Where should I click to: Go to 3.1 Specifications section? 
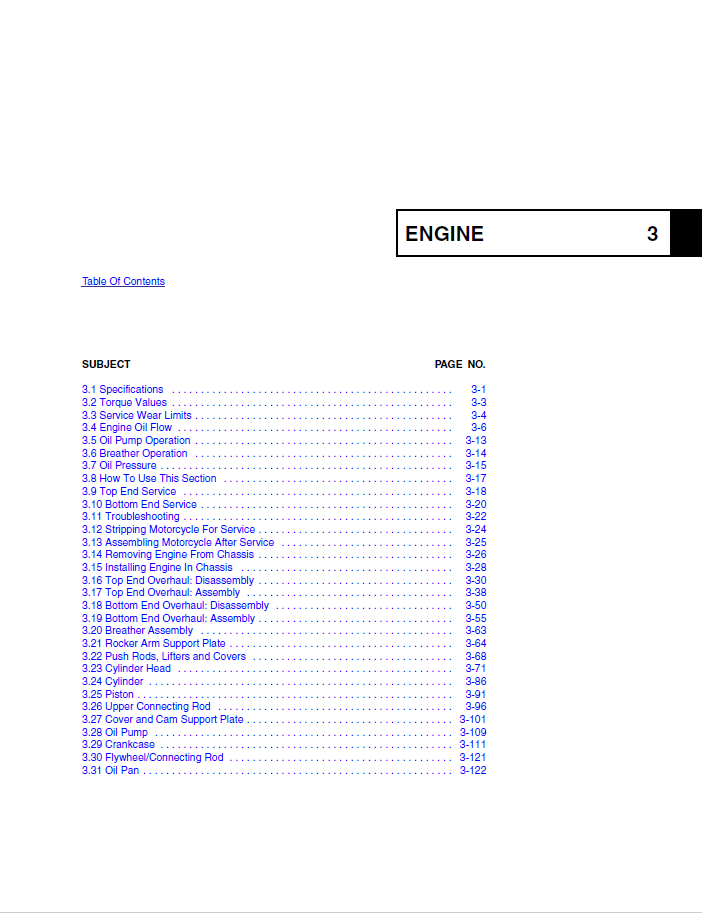pos(122,390)
